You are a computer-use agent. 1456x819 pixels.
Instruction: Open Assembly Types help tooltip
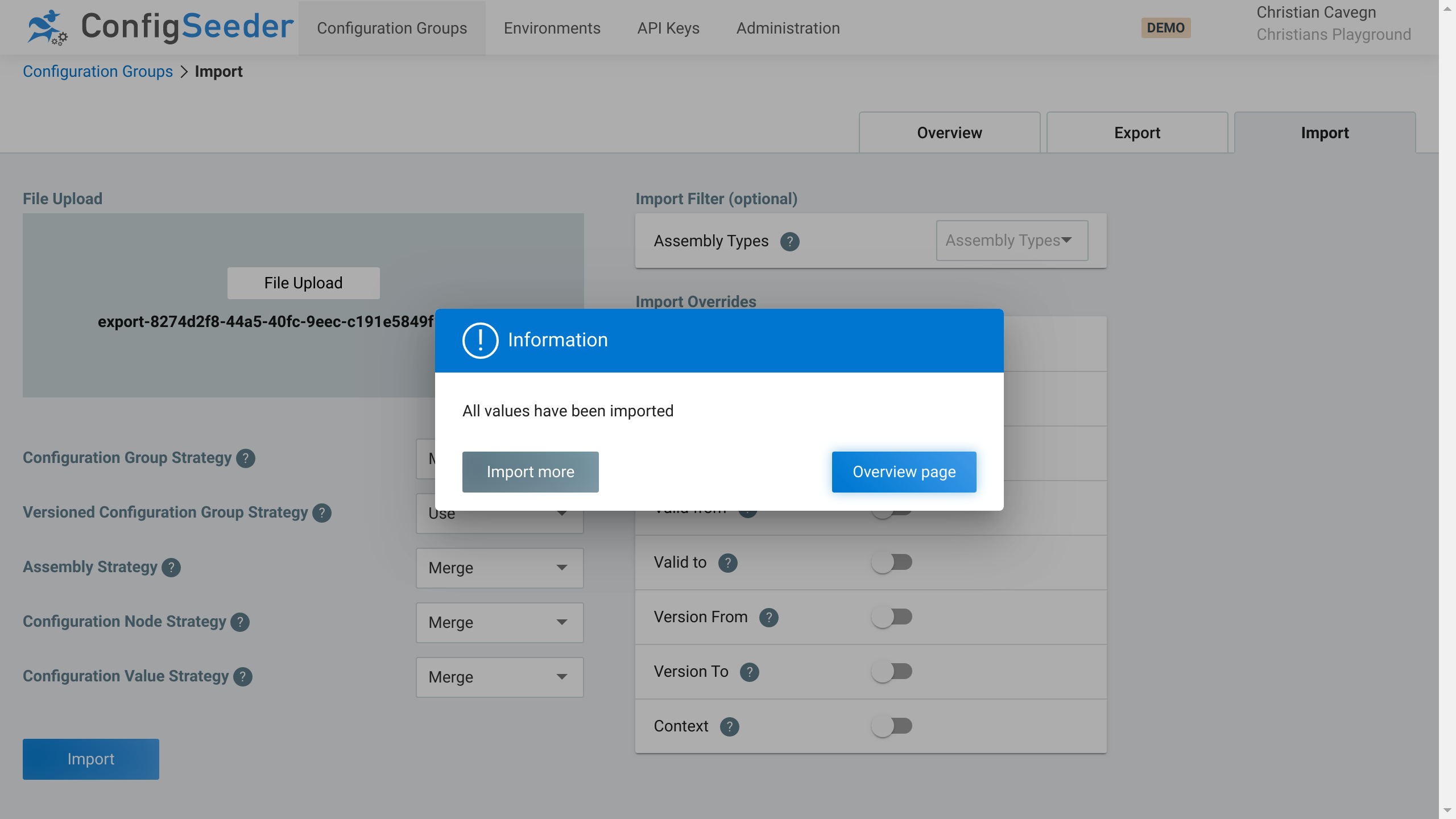pyautogui.click(x=789, y=241)
